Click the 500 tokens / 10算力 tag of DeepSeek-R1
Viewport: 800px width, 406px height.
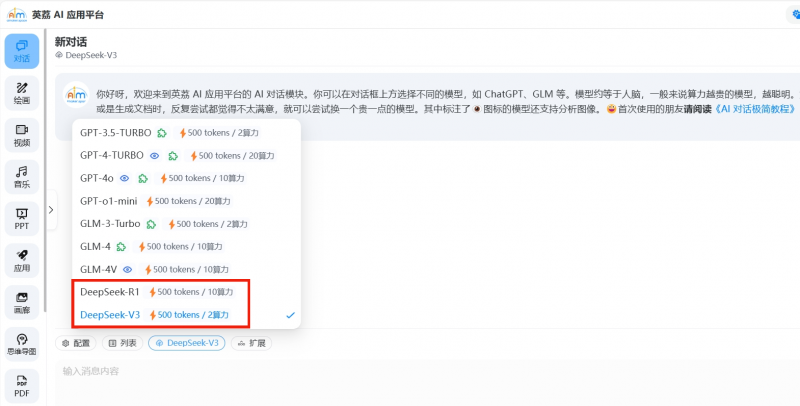tap(191, 292)
